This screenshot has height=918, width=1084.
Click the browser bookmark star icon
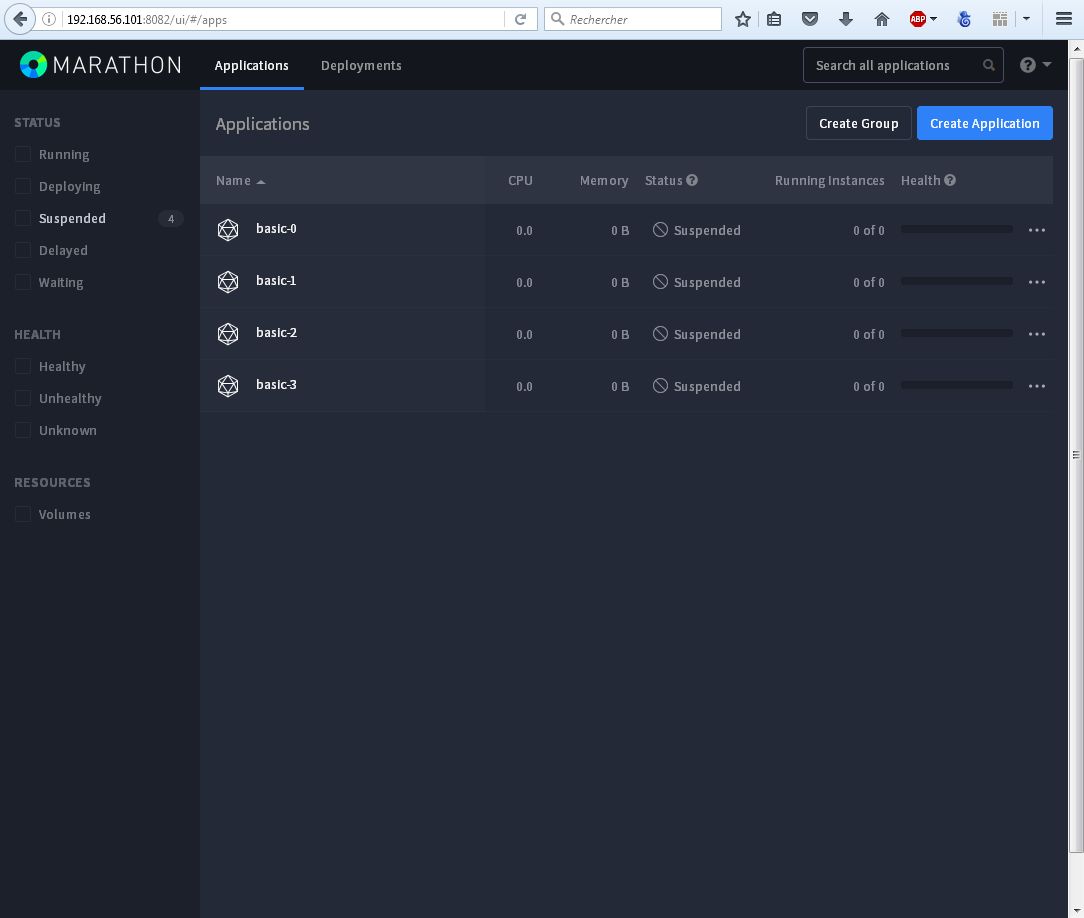tap(743, 19)
